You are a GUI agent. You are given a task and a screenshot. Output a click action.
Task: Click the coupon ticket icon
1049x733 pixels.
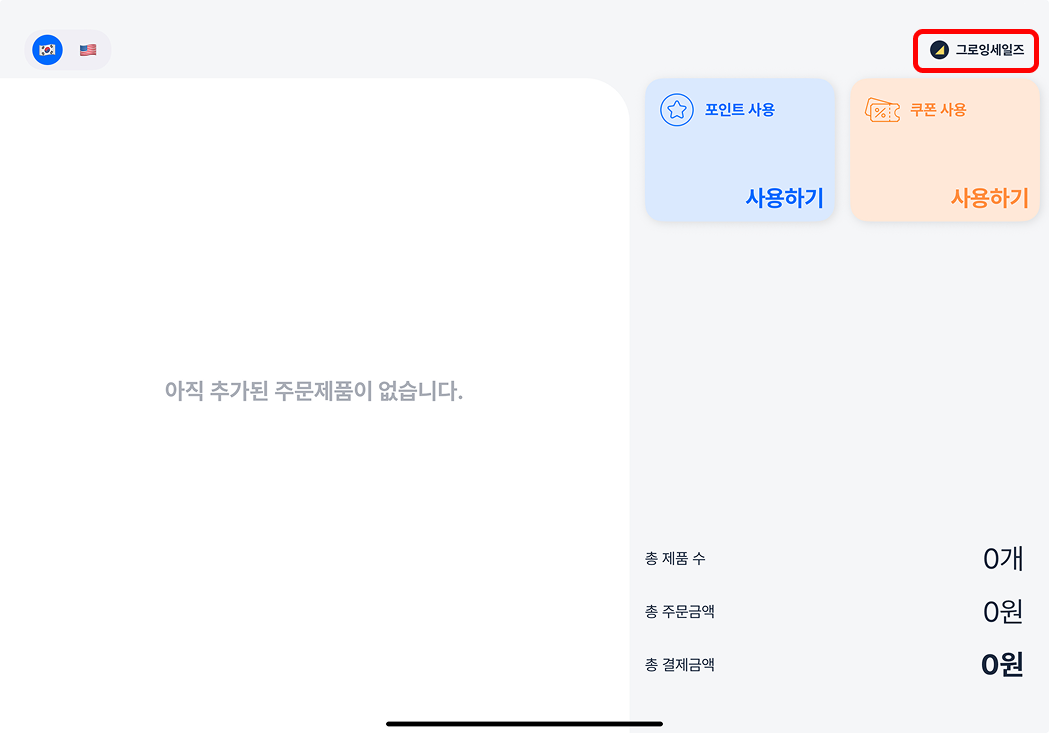[881, 110]
